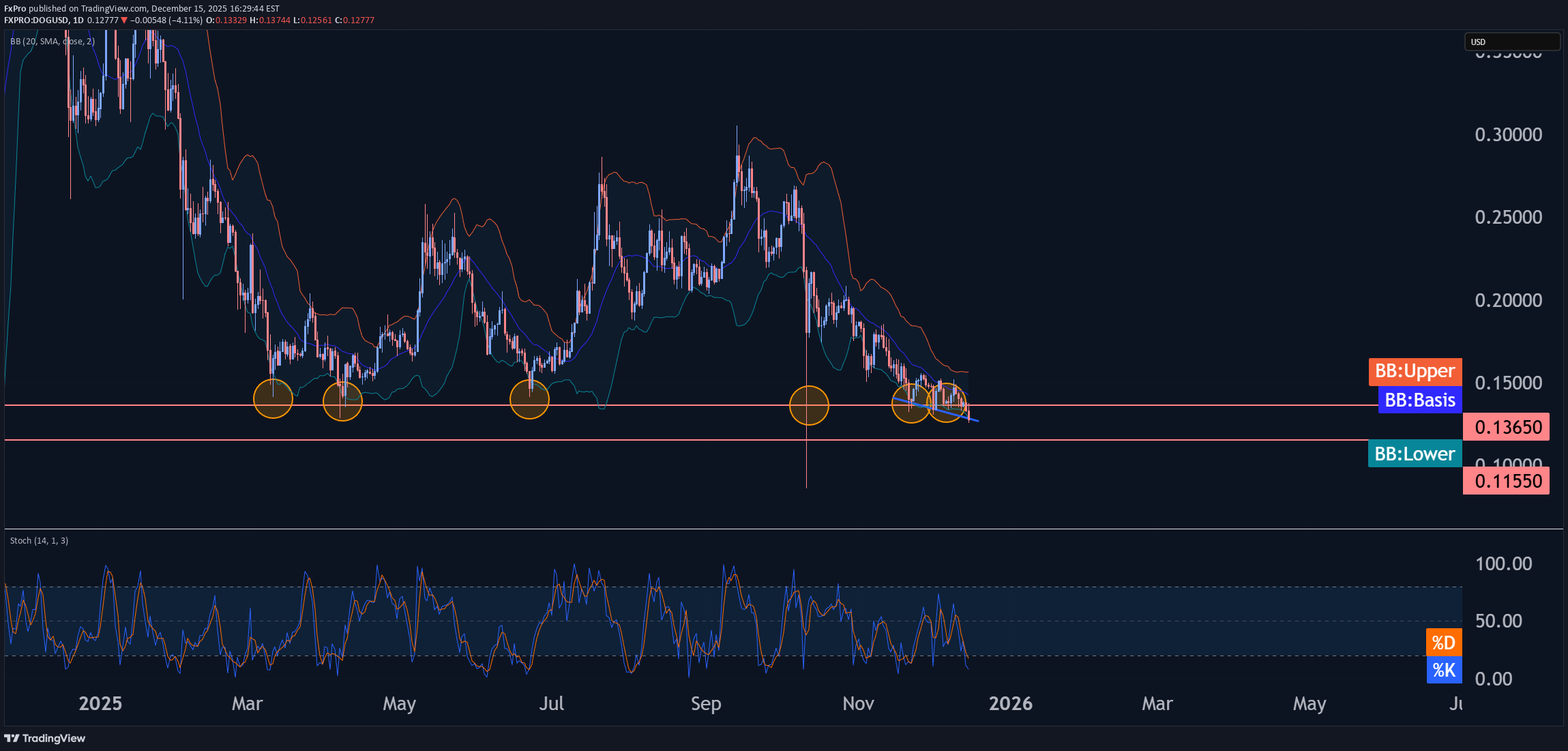Click the FXPRO:DOGUSD symbol title
The width and height of the screenshot is (1568, 751).
point(37,20)
